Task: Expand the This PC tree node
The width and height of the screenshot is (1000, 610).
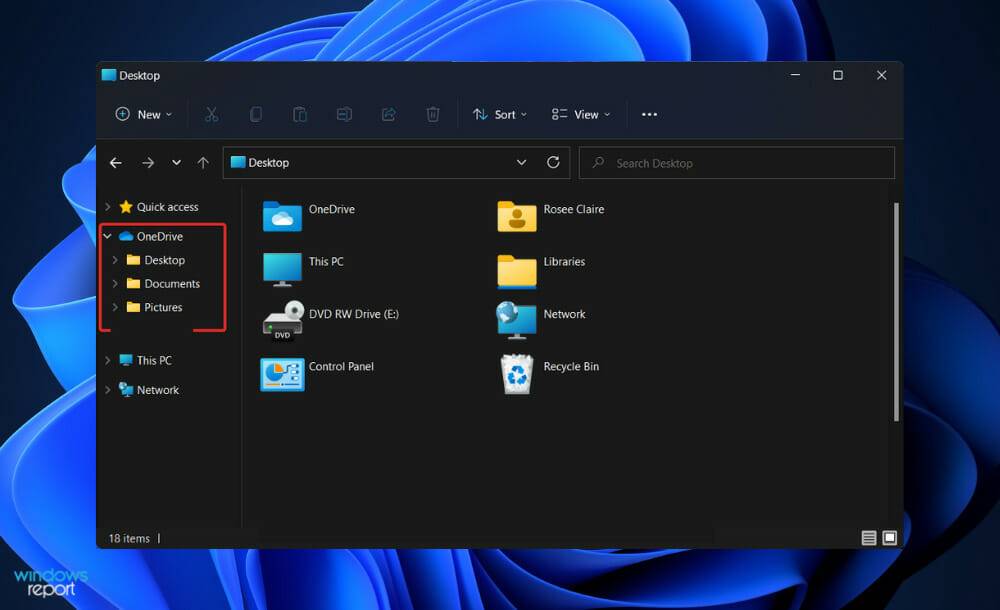Action: pyautogui.click(x=110, y=360)
